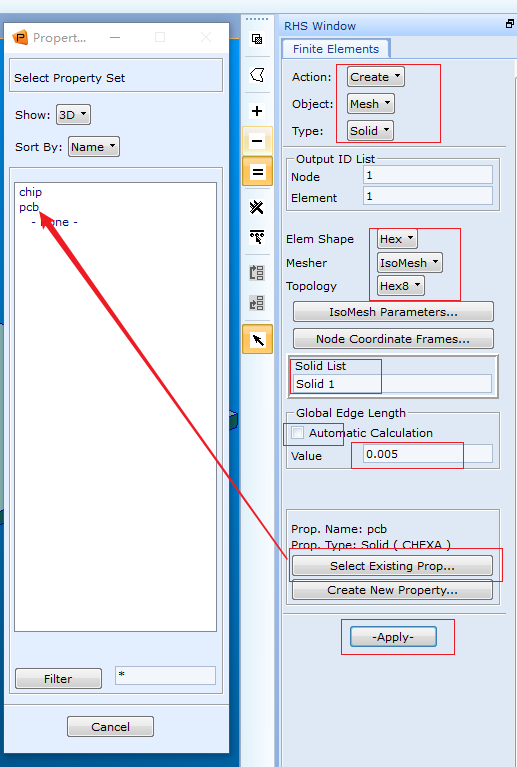517x767 pixels.
Task: Click the Apply button
Action: coord(393,637)
